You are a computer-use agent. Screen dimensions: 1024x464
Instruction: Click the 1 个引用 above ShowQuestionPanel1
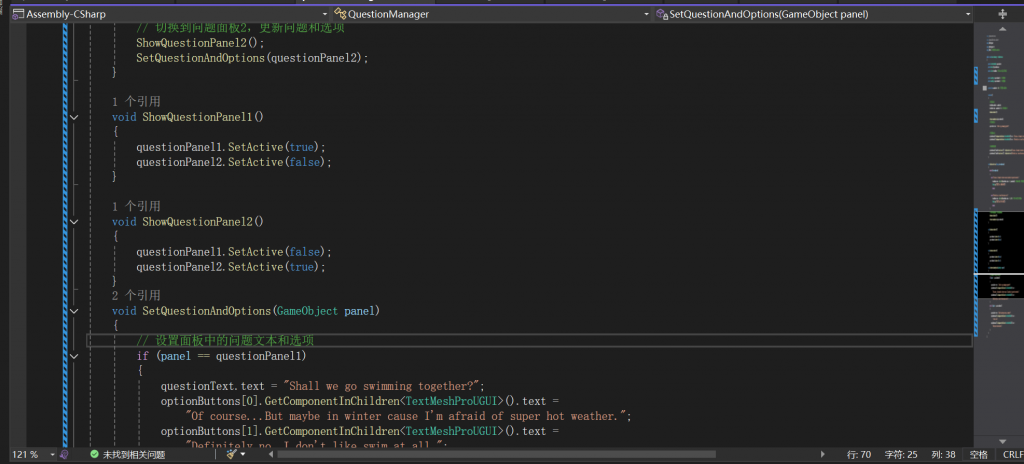136,102
